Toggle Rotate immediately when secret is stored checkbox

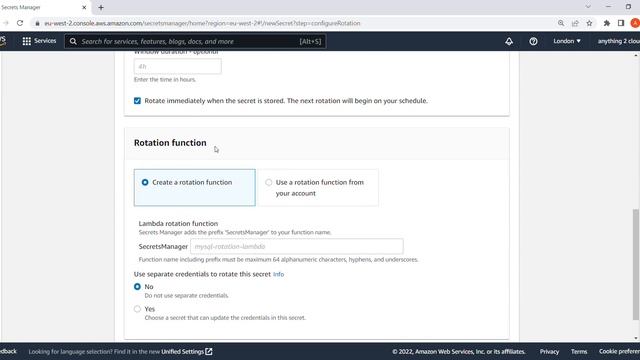[x=137, y=101]
